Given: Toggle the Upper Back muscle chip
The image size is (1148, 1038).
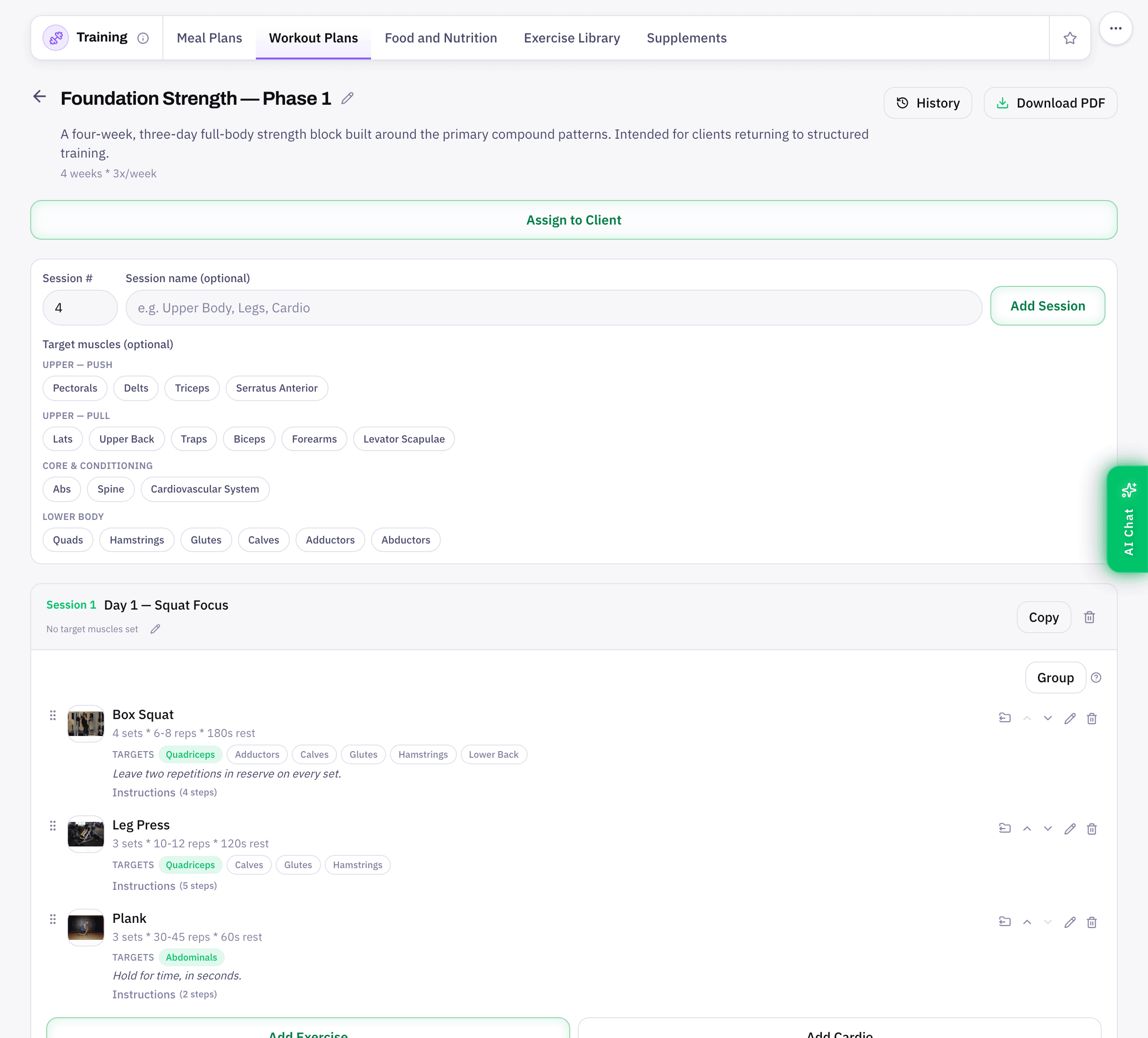Looking at the screenshot, I should (127, 439).
